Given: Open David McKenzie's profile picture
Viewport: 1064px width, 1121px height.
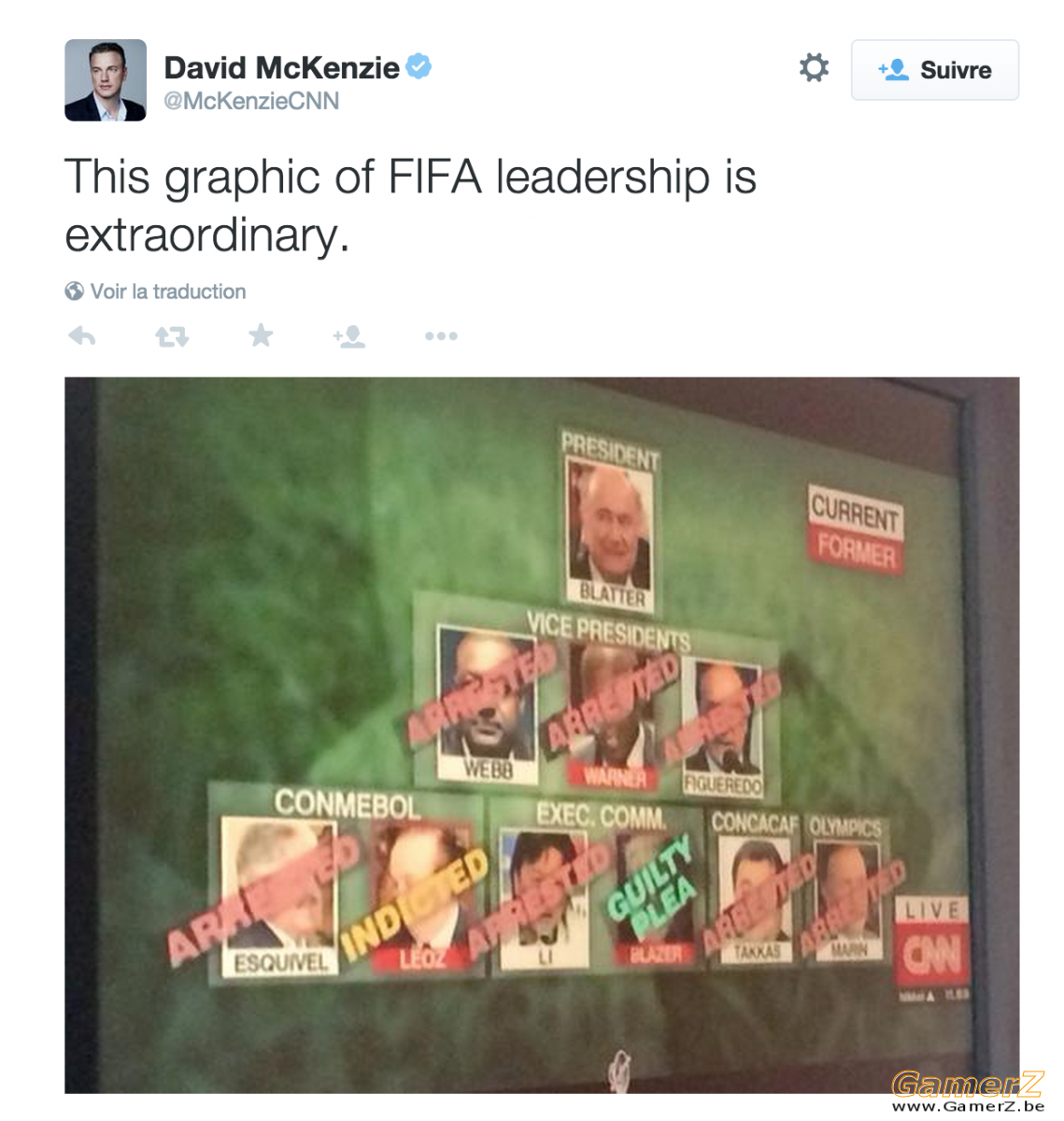Looking at the screenshot, I should point(106,80).
